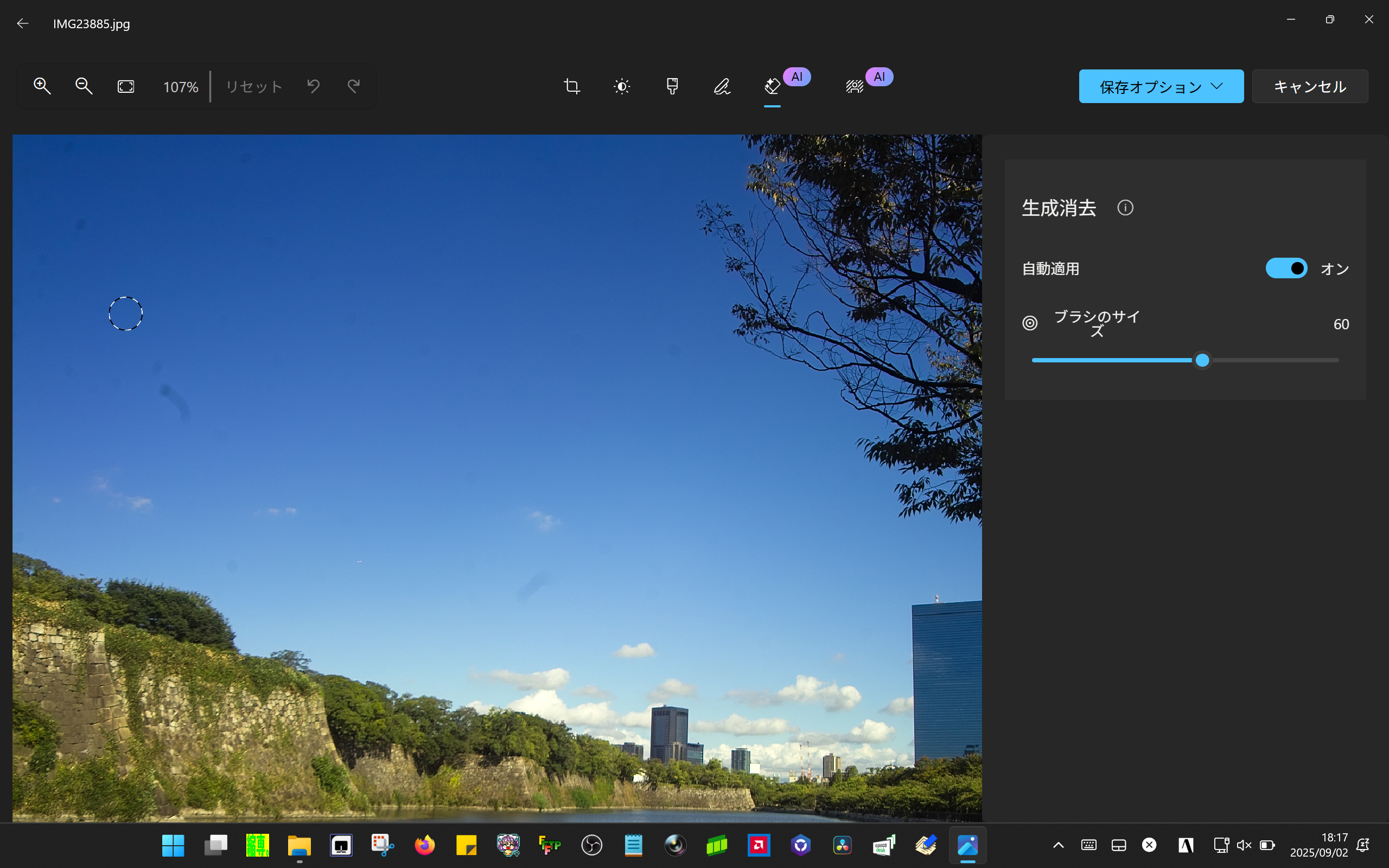The height and width of the screenshot is (868, 1389).
Task: Turn off the 自動適用 toggle
Action: (1286, 268)
